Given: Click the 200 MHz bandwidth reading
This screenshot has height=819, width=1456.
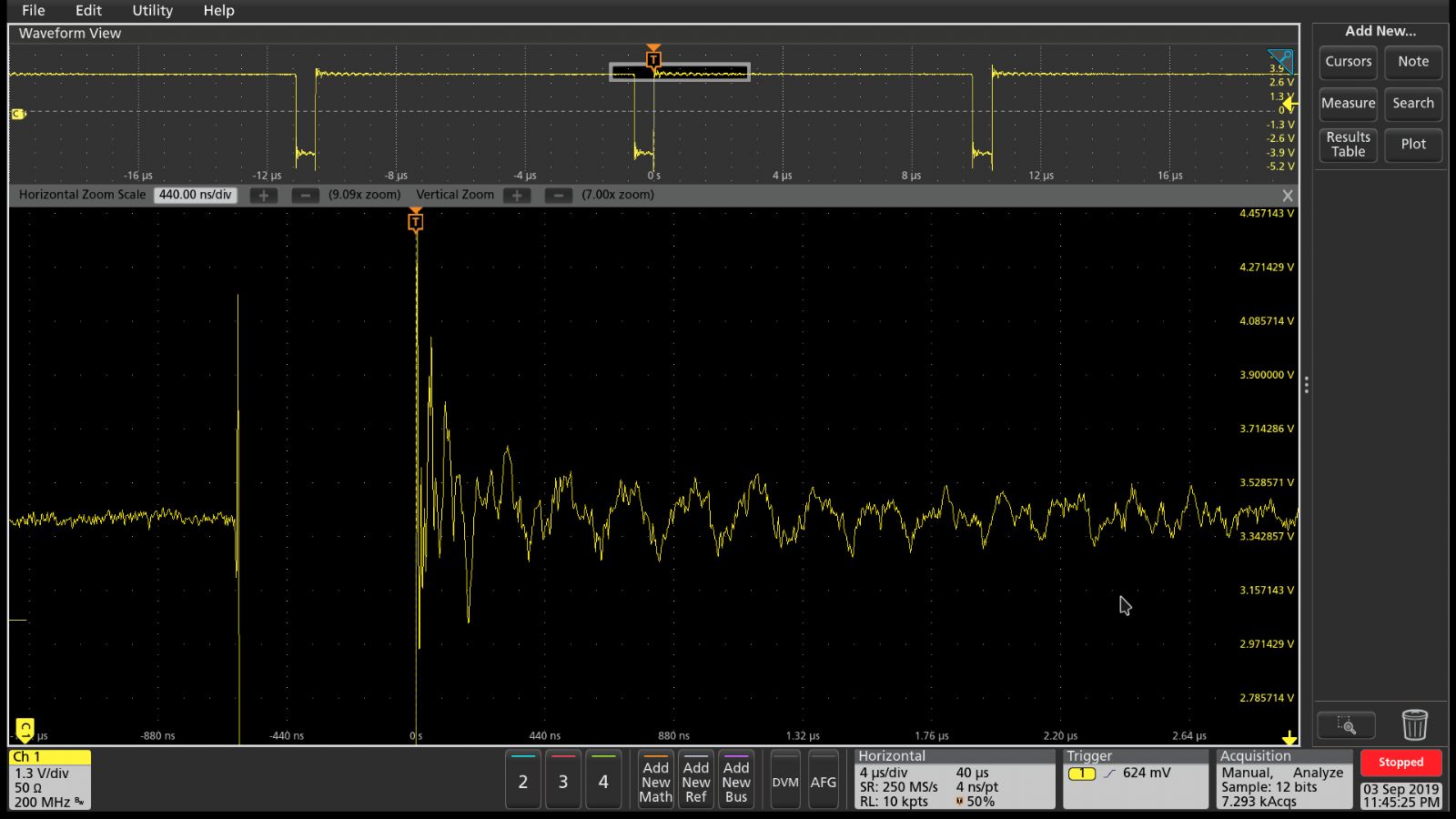Looking at the screenshot, I should (43, 802).
